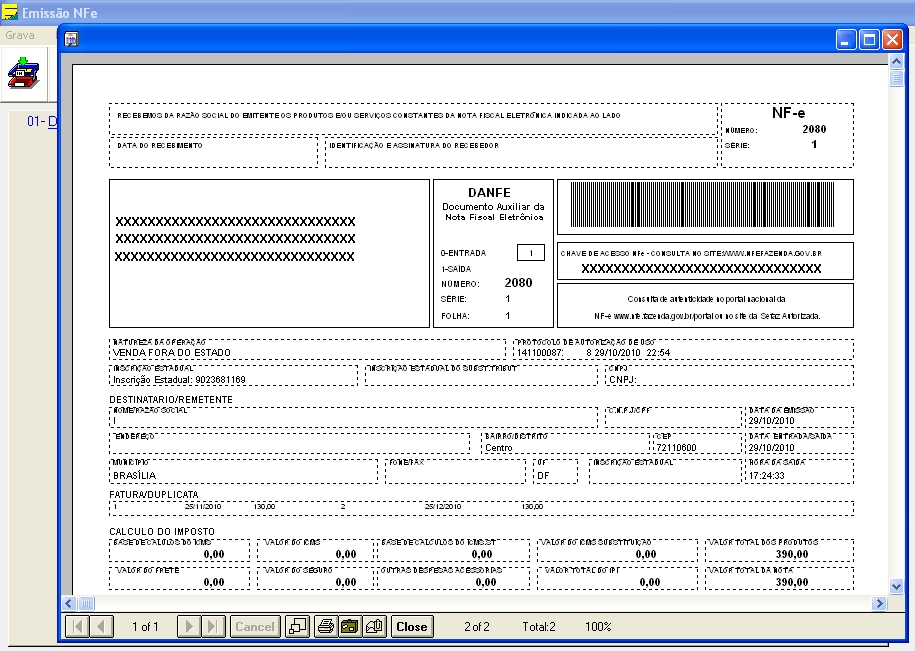Open the Emissão NFe title bar icon
Screen dimensions: 915x651
coord(10,13)
